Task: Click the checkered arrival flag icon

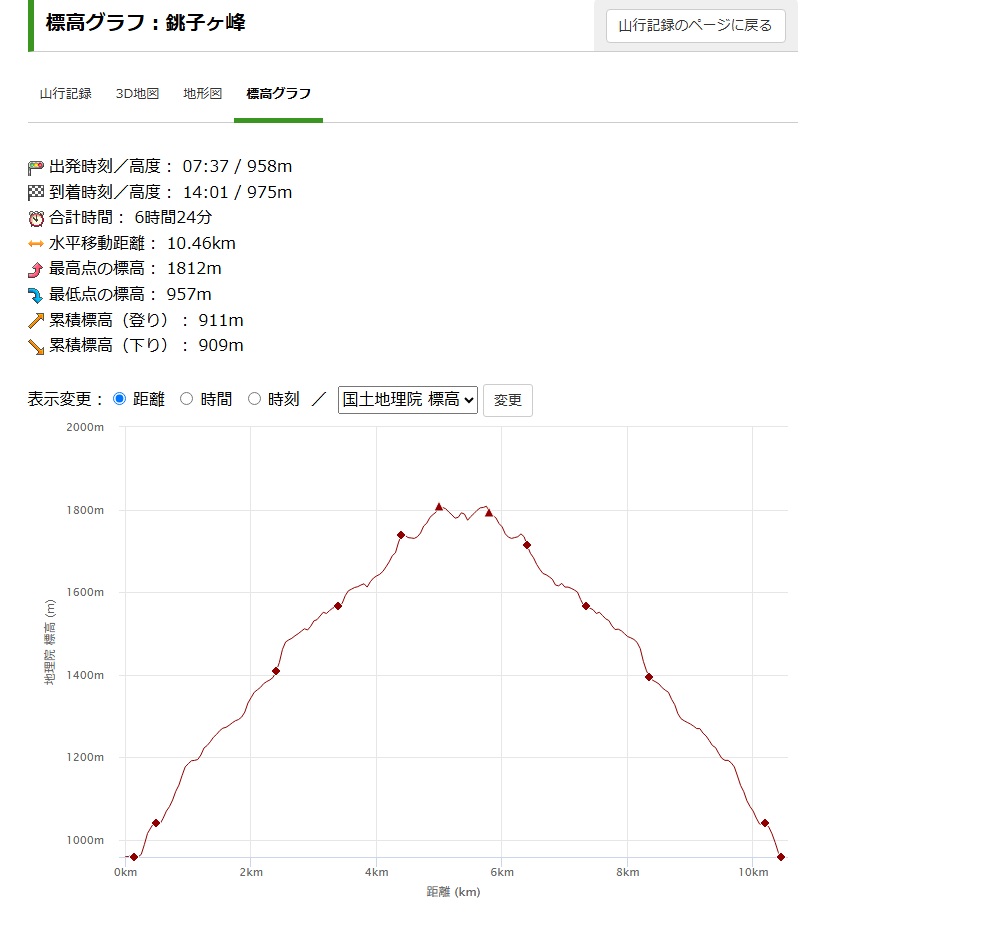Action: (36, 192)
